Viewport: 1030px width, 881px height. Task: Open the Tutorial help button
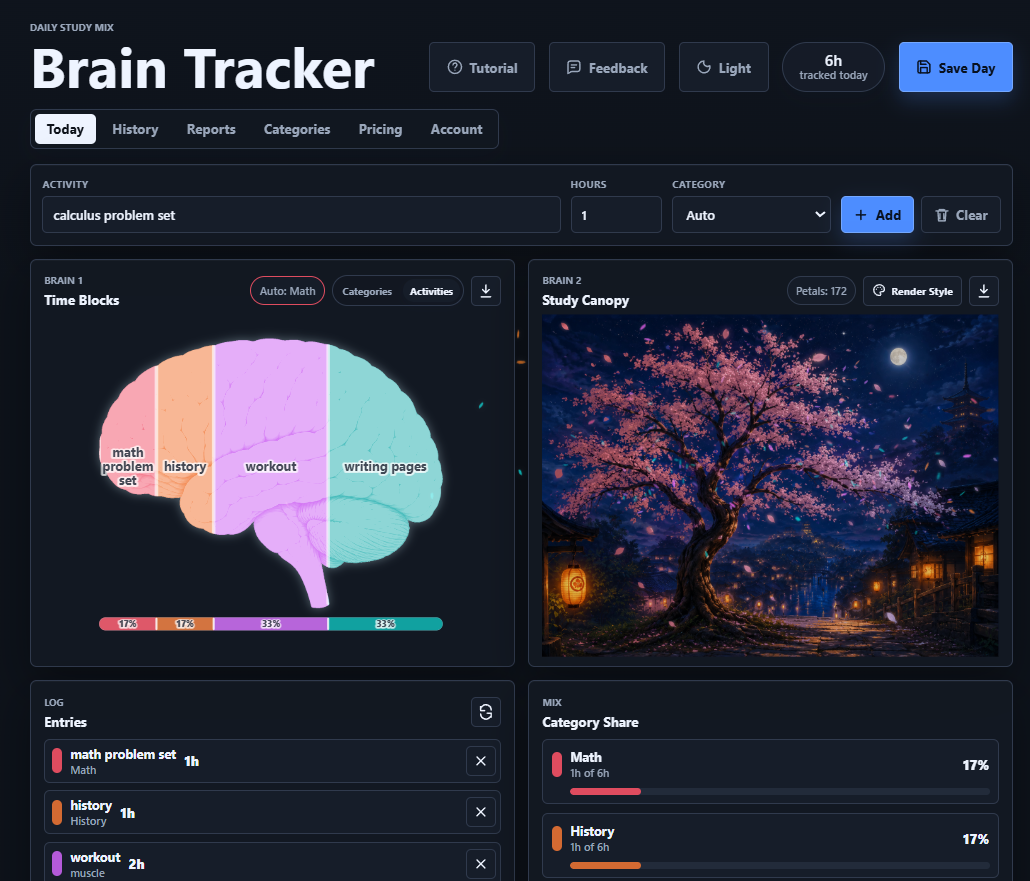click(x=481, y=67)
